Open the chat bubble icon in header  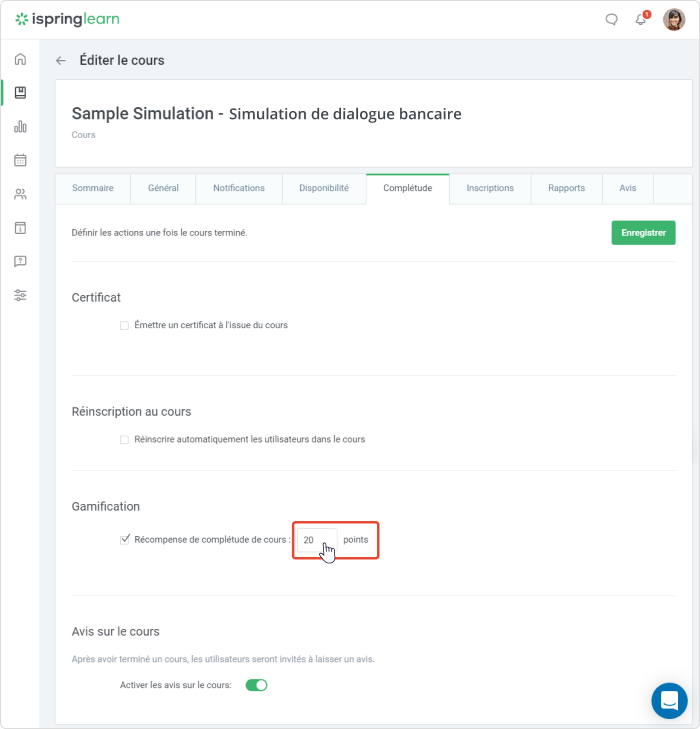pyautogui.click(x=612, y=19)
